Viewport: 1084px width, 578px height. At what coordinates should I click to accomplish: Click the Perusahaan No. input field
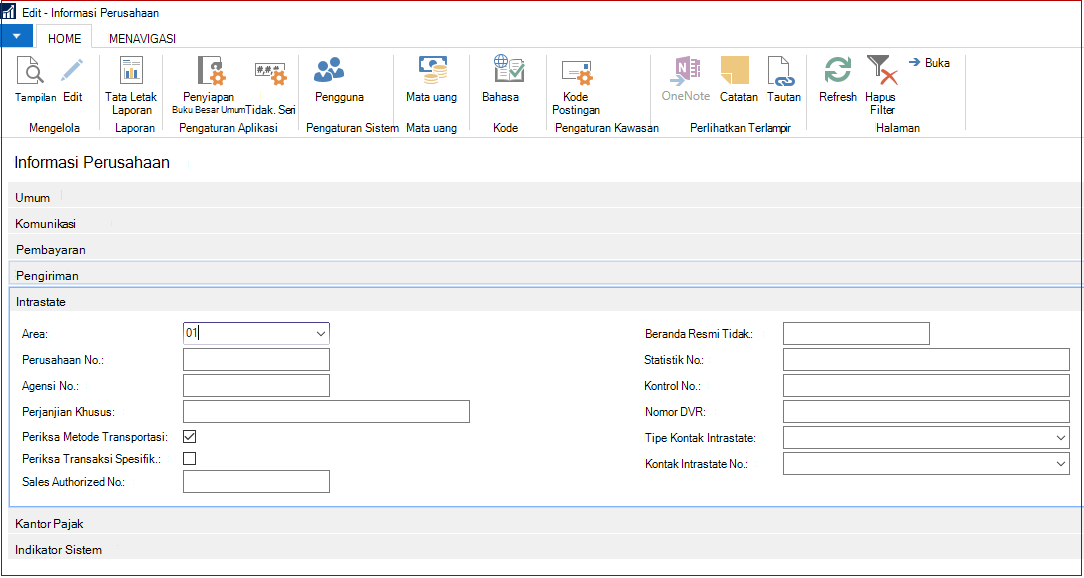256,360
